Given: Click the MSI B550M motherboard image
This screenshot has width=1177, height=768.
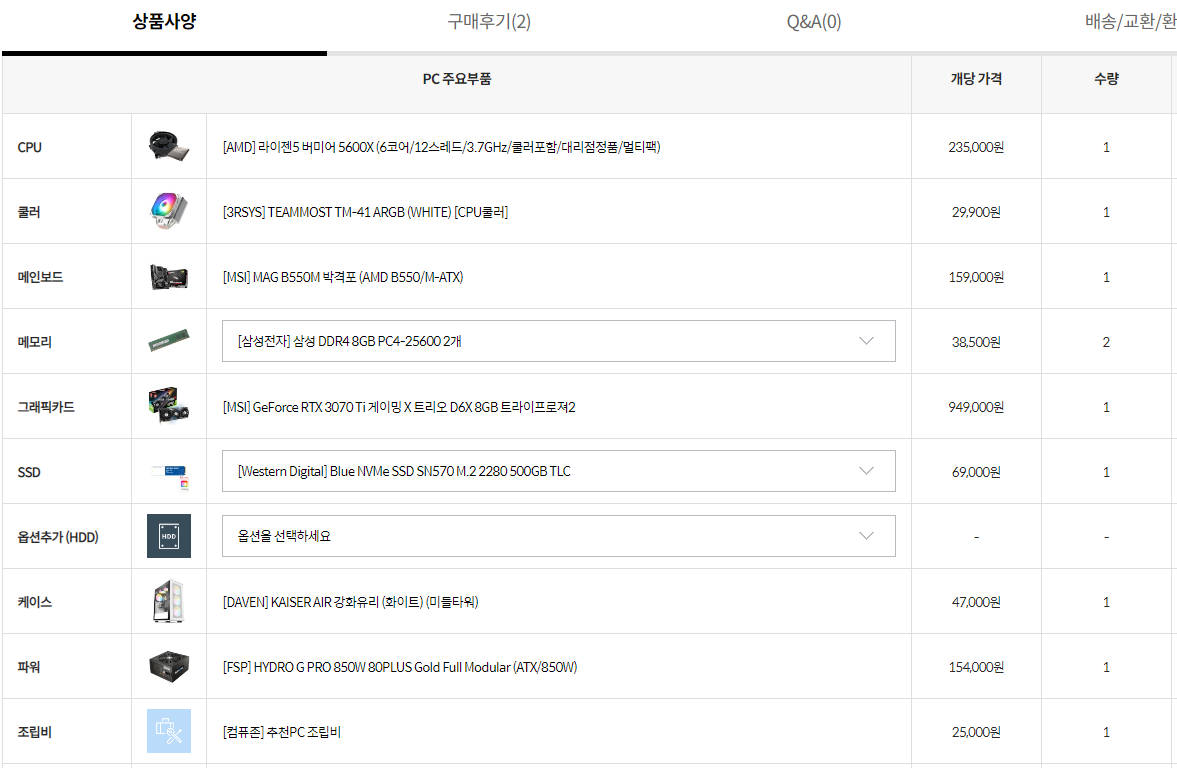Looking at the screenshot, I should point(169,276).
